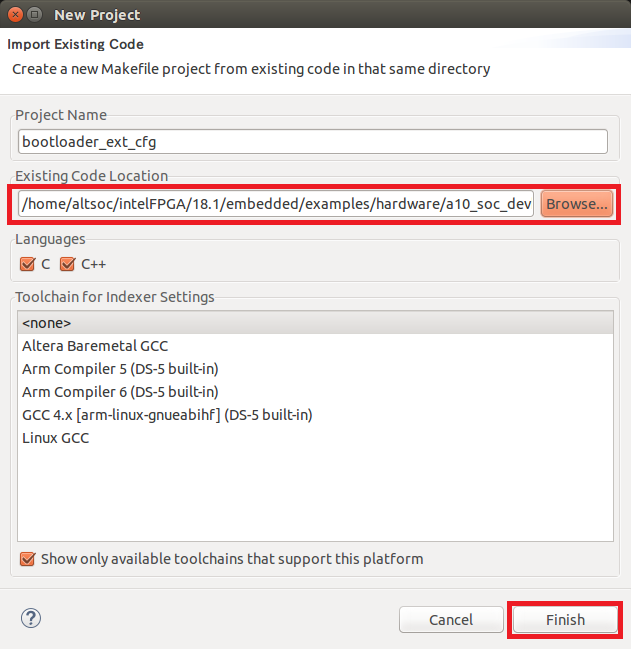631x649 pixels.
Task: Click the minimize button in title bar
Action: (35, 15)
